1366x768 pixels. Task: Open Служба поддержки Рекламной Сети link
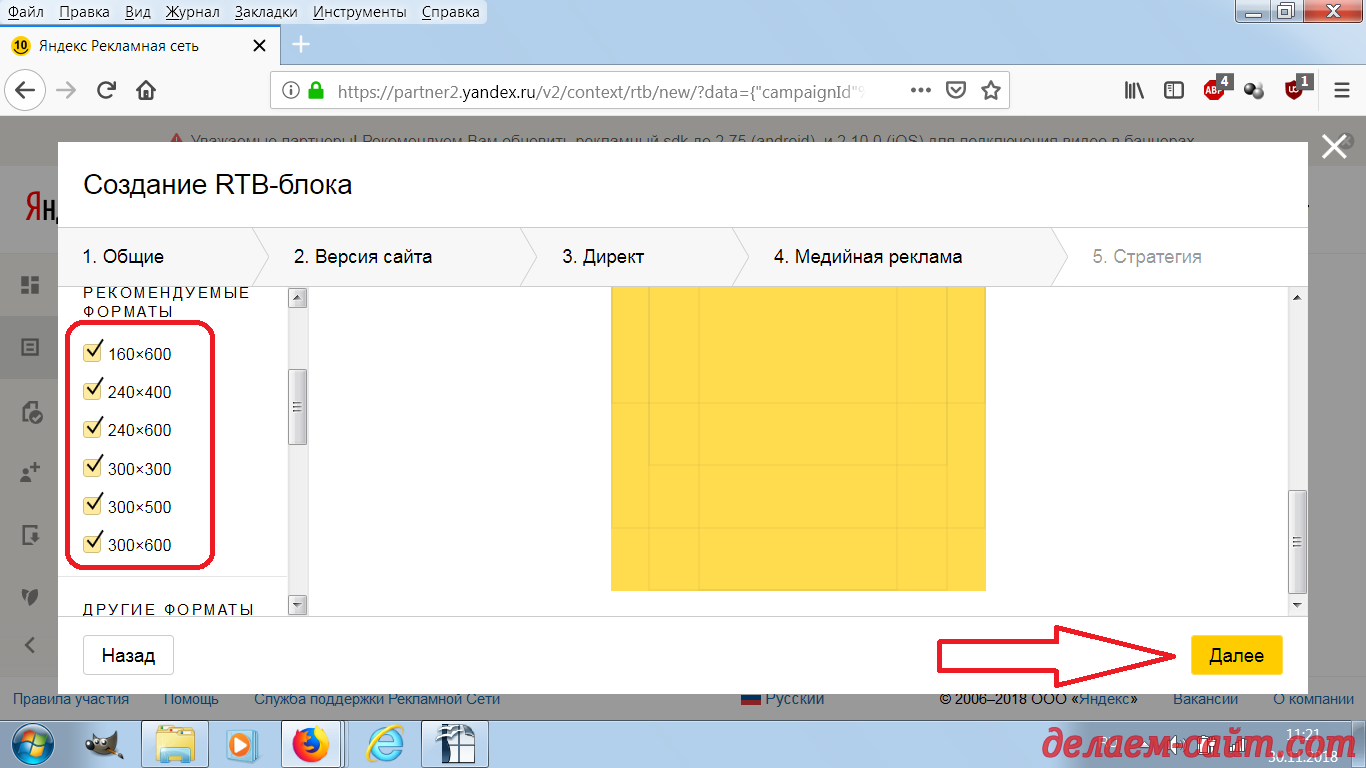coord(377,699)
